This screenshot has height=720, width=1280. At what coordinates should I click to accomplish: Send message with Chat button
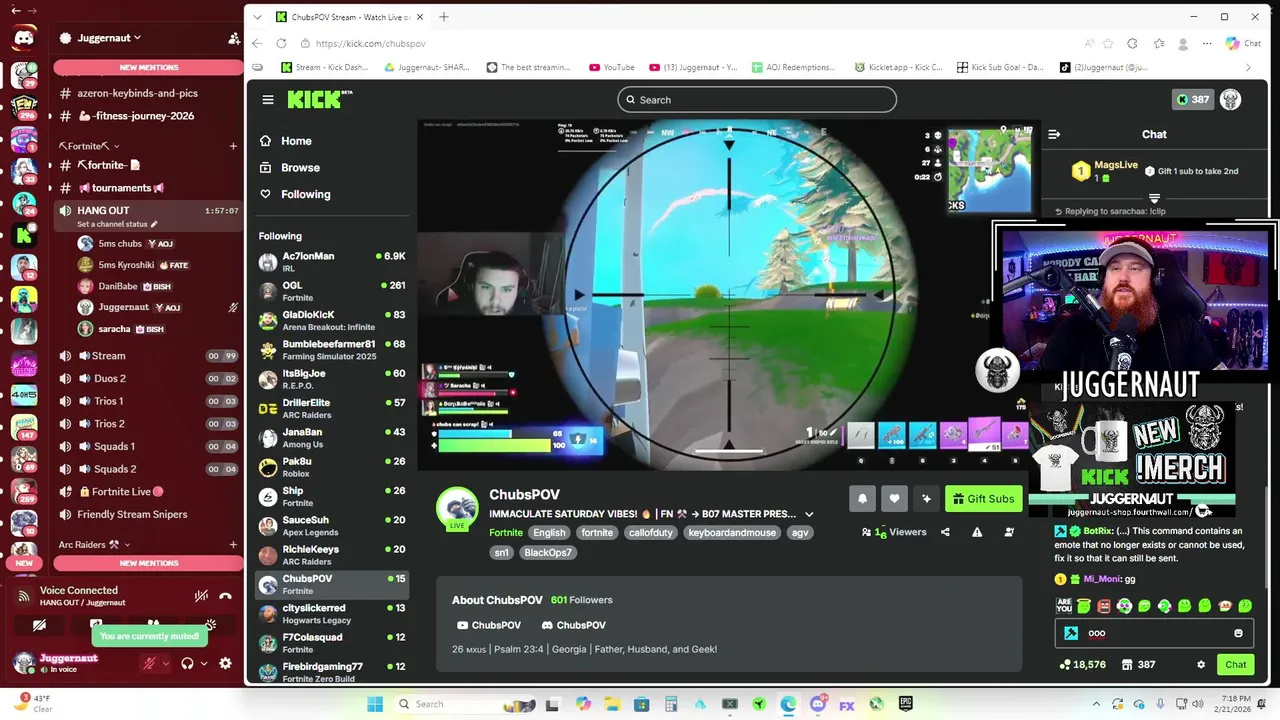click(x=1236, y=664)
